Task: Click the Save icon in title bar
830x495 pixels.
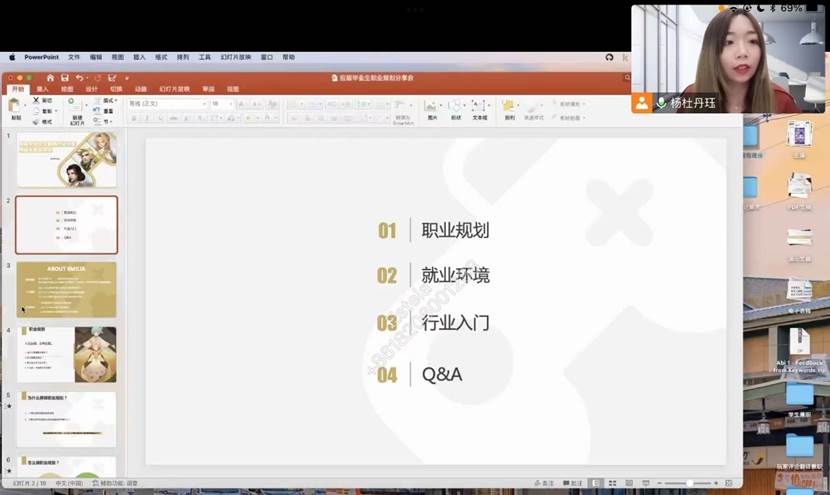Action: click(64, 78)
